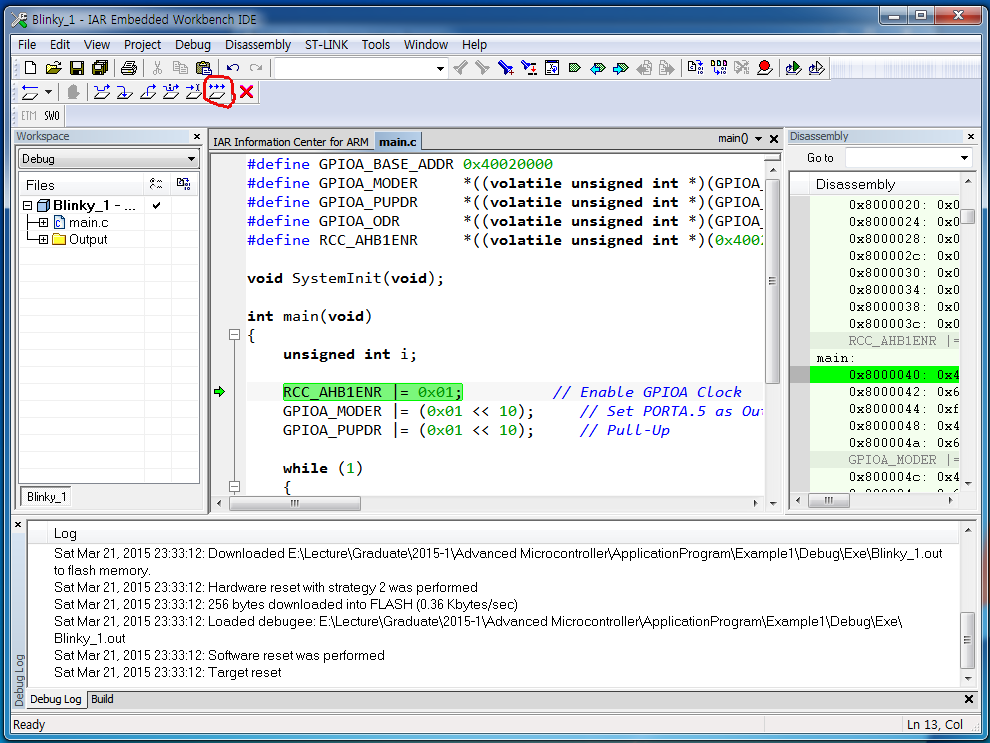Toggle the SWO trace button
The width and height of the screenshot is (990, 743).
[x=52, y=116]
